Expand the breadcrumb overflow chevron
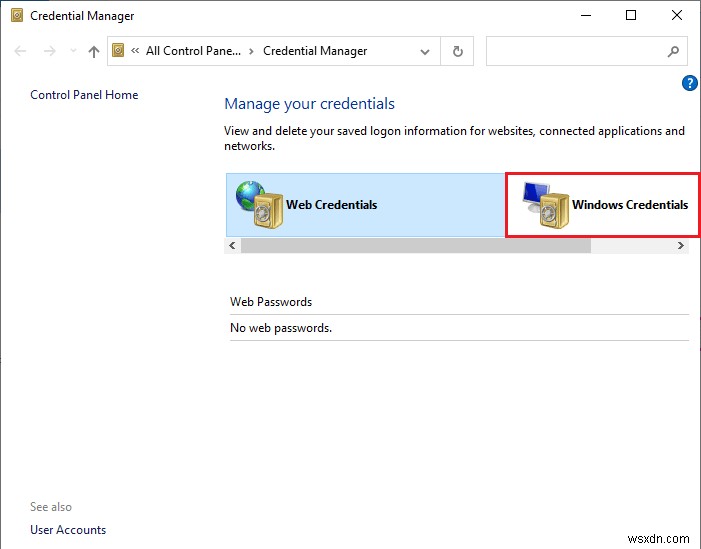 135,51
